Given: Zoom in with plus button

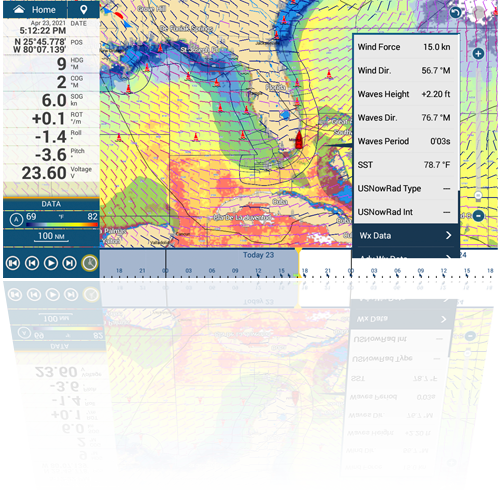Looking at the screenshot, I should point(478,53).
